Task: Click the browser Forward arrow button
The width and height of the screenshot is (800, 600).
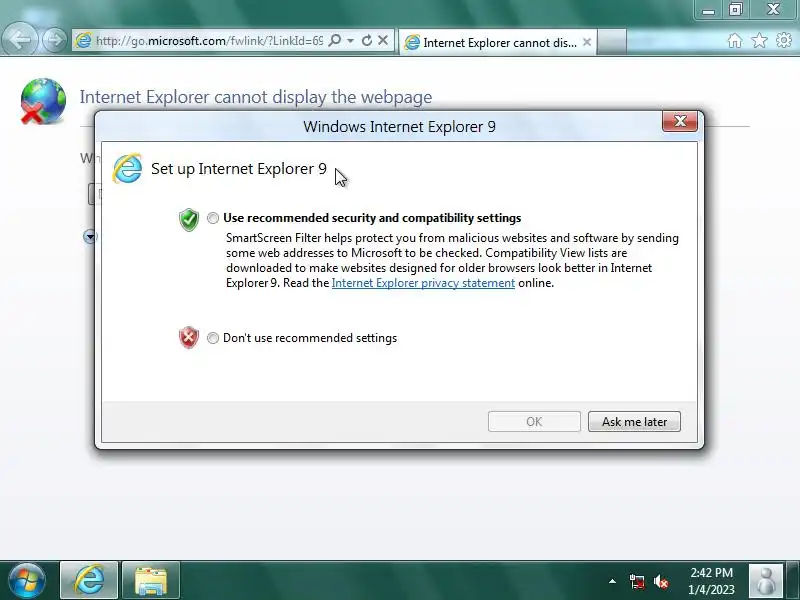Action: [x=54, y=40]
